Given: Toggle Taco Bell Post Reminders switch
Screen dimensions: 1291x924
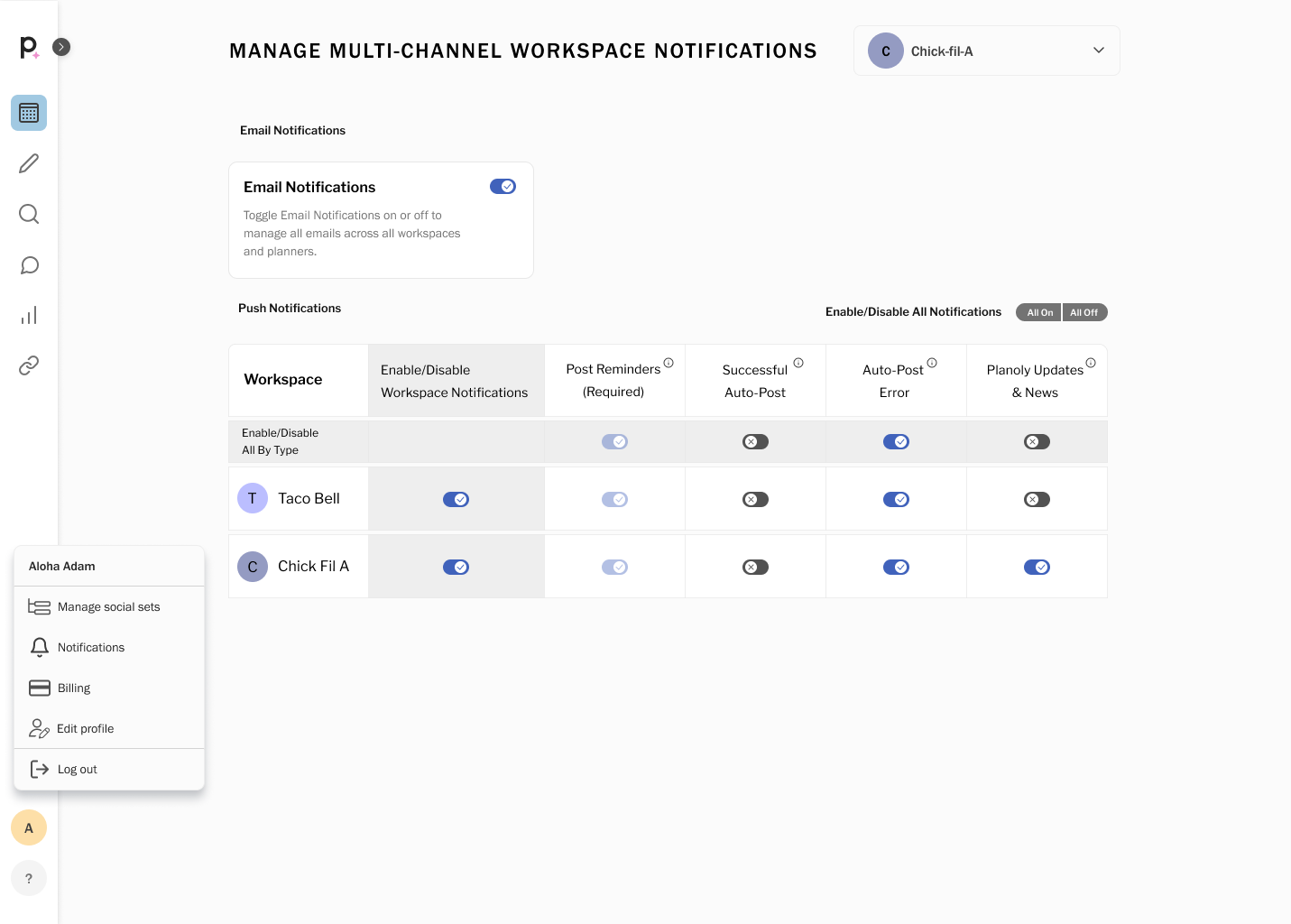Looking at the screenshot, I should (x=614, y=499).
